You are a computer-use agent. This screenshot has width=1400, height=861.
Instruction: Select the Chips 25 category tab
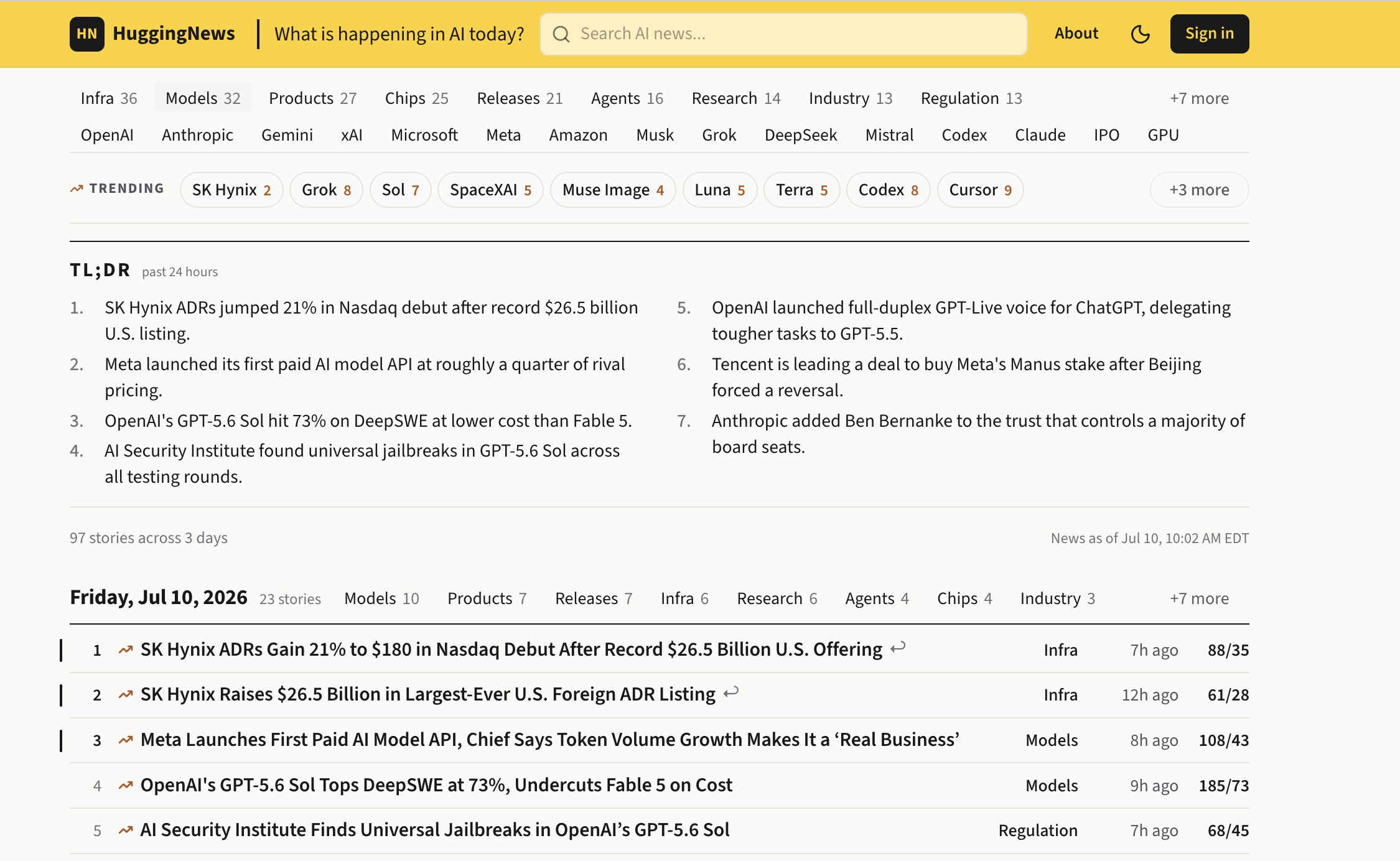[x=417, y=98]
